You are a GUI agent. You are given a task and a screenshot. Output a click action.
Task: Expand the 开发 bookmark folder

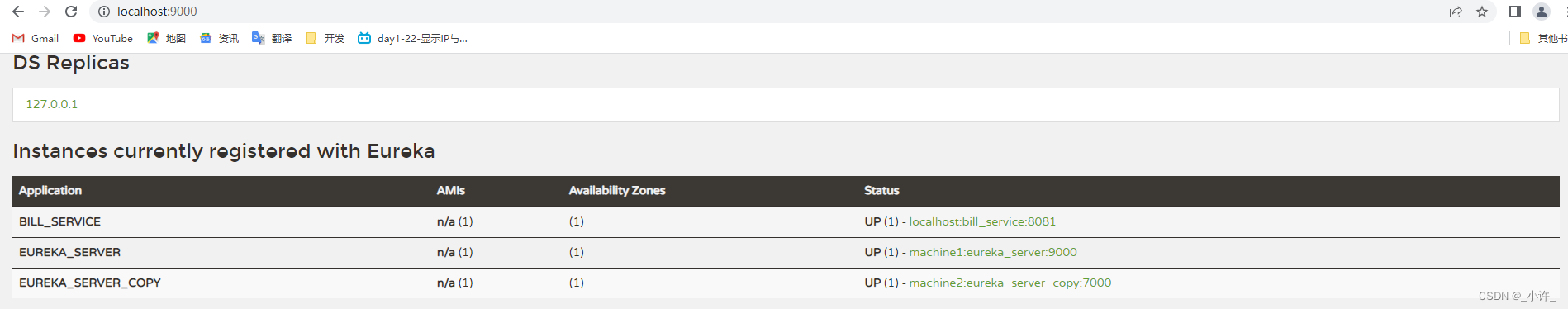325,38
